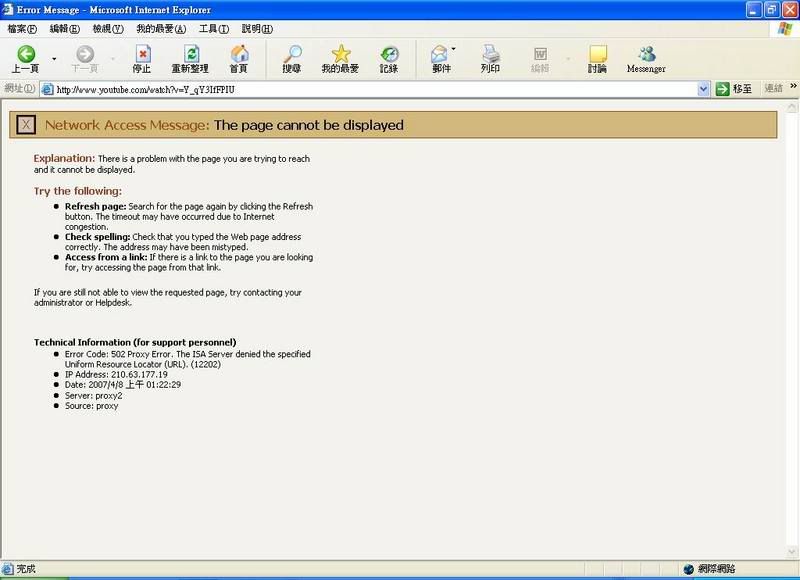Open the 檔案(F) menu
The width and height of the screenshot is (800, 580).
(x=22, y=29)
